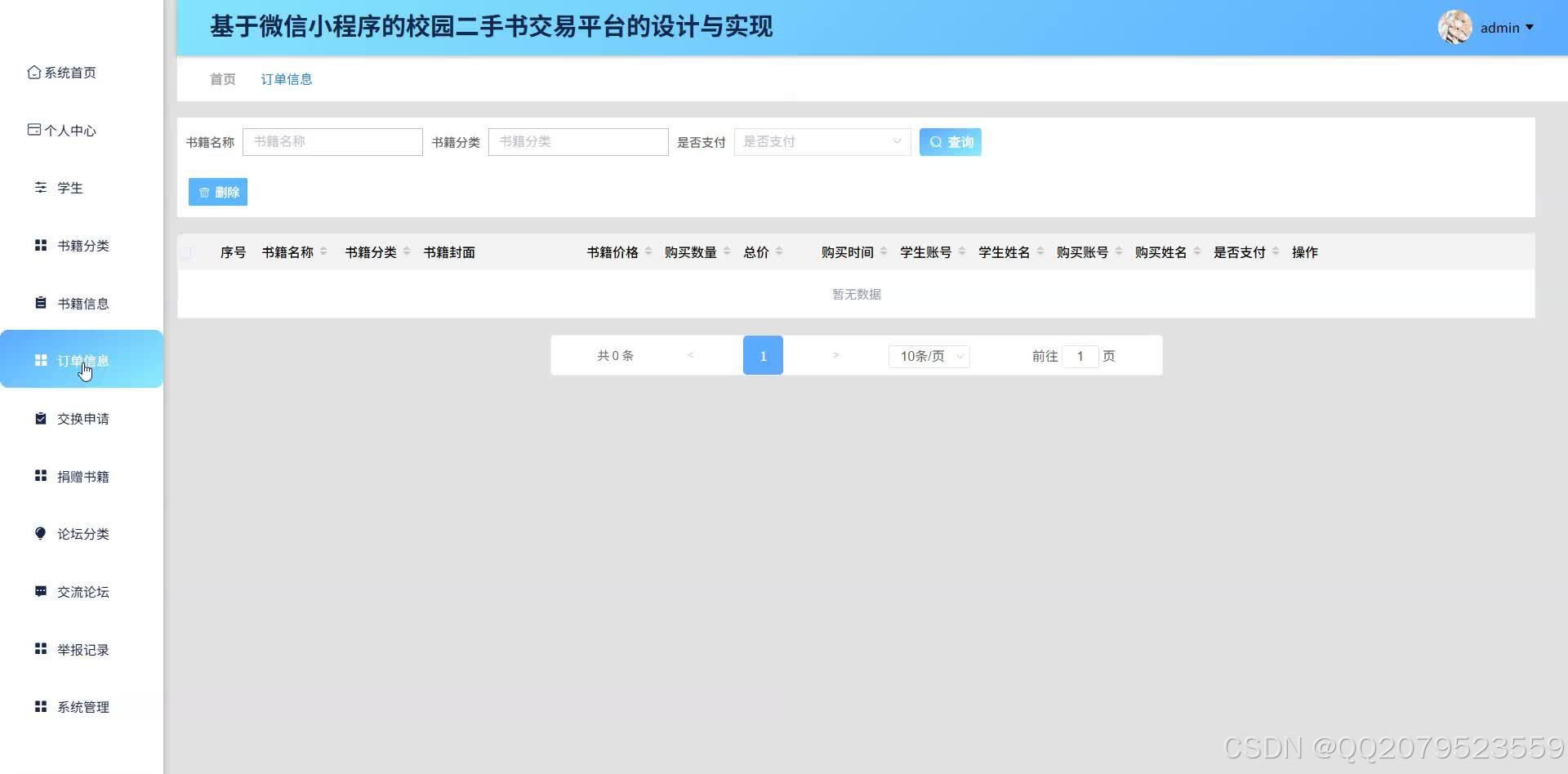Open 交流论坛 sidebar menu
1568x774 pixels.
(x=82, y=591)
